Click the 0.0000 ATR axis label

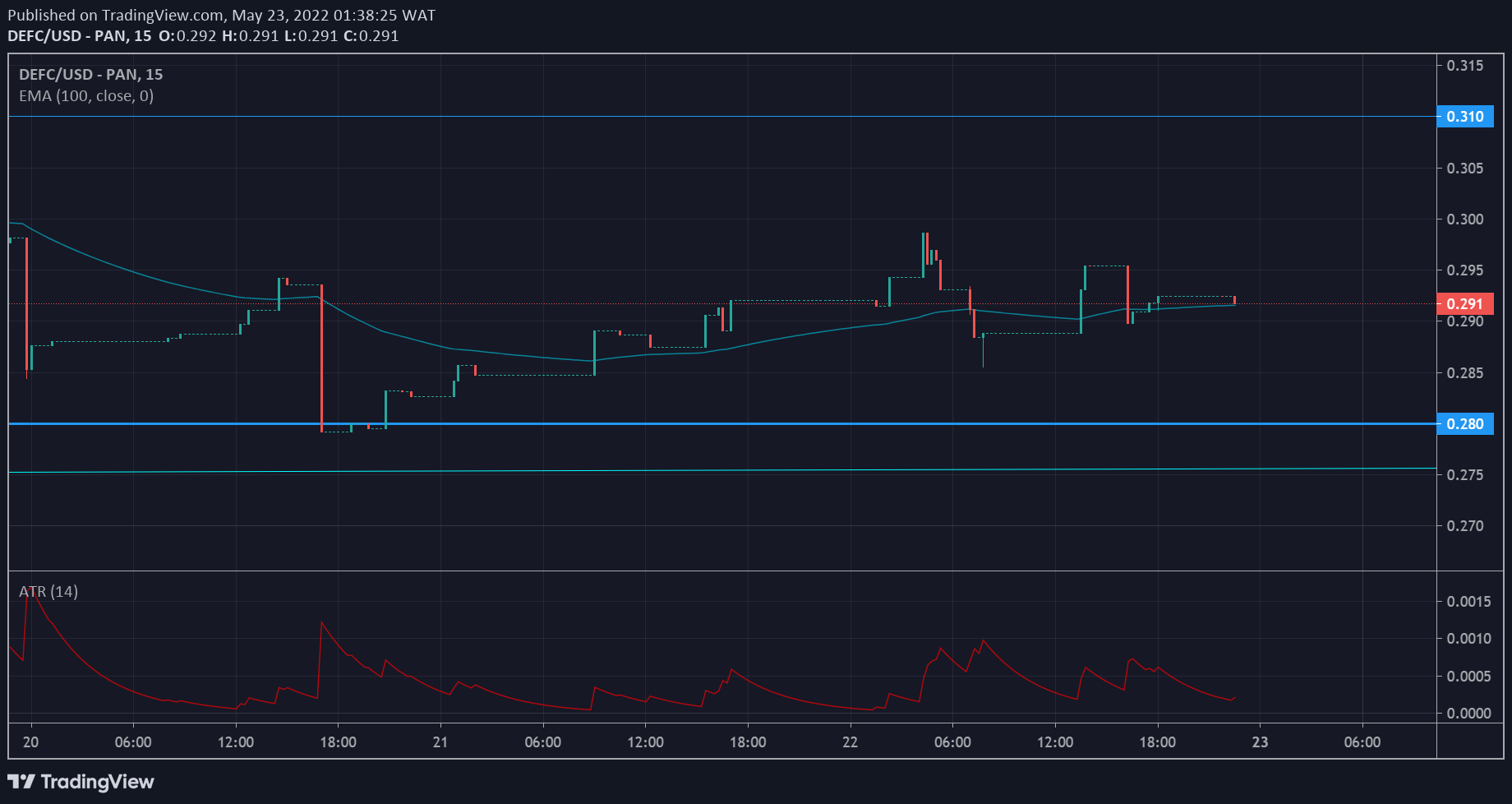click(1469, 714)
